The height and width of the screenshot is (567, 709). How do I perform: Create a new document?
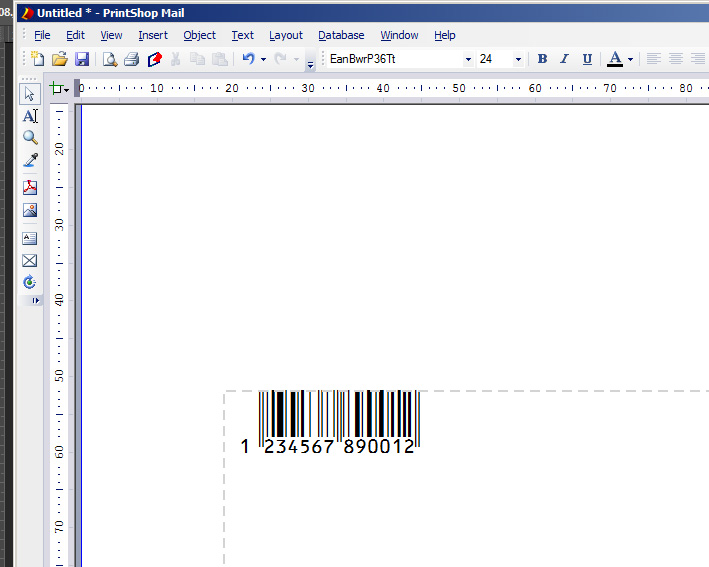37,59
